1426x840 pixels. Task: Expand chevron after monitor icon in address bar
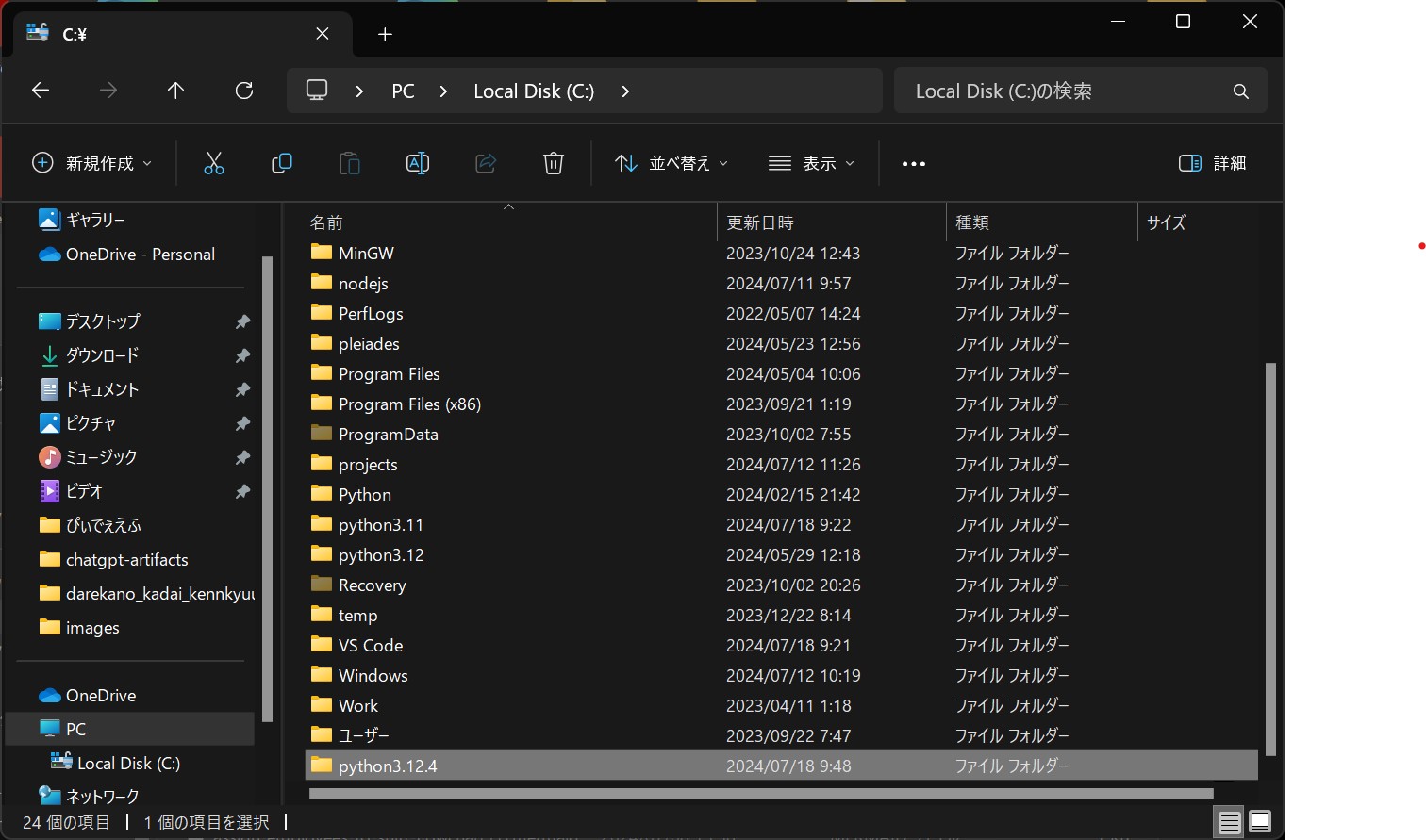point(359,91)
